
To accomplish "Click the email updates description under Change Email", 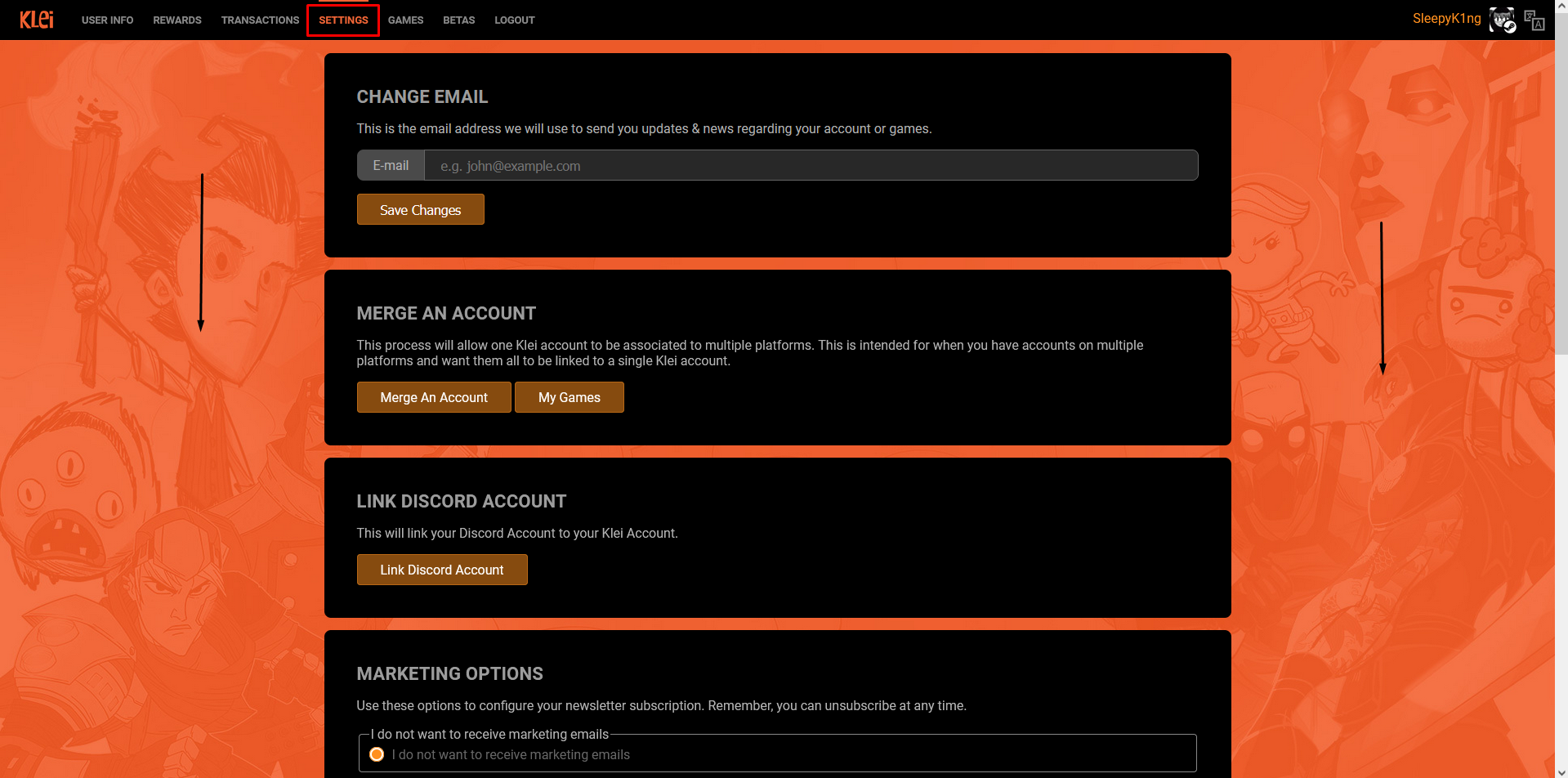I will click(x=644, y=128).
